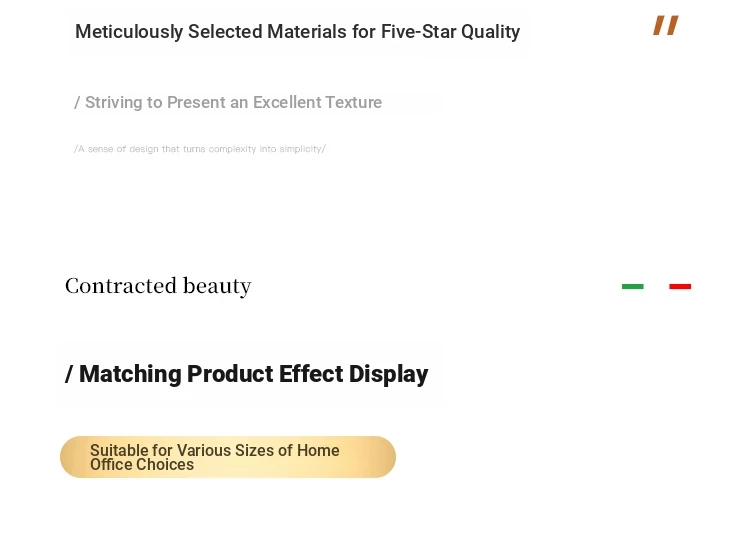Image resolution: width=750 pixels, height=547 pixels.
Task: Click the bold slash before 'Matching'
Action: 69,374
